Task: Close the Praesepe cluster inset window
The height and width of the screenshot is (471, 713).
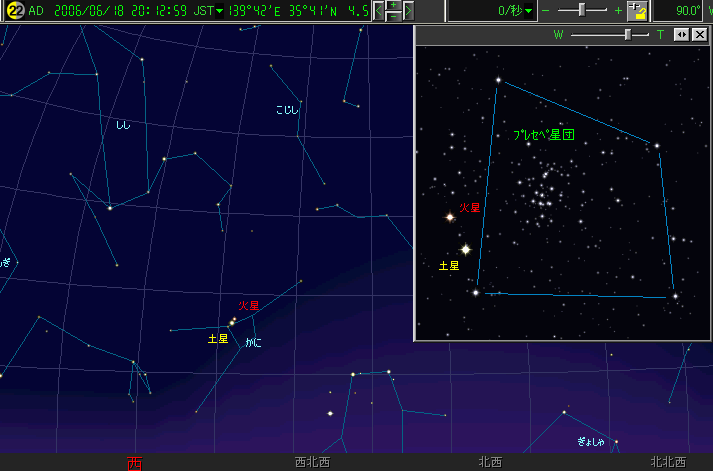Action: (x=699, y=34)
